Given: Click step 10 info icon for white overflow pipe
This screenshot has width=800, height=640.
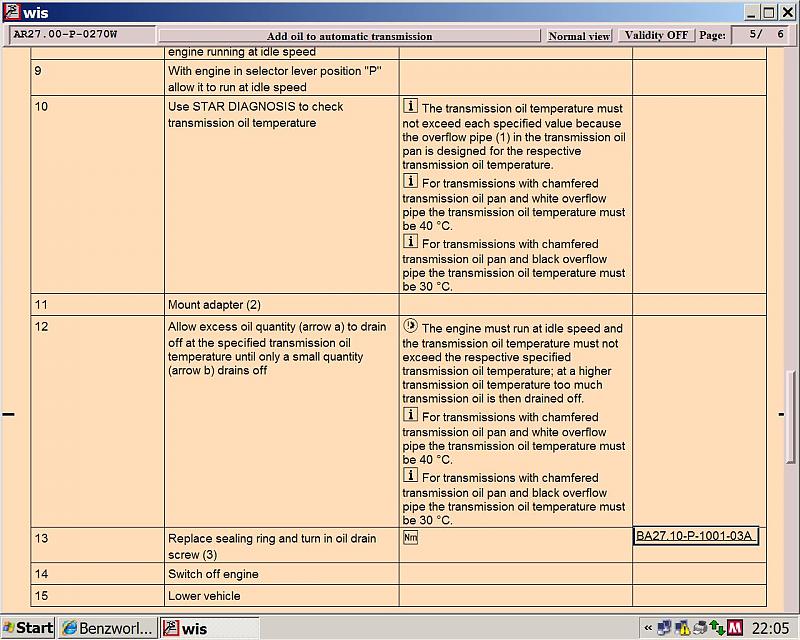Looking at the screenshot, I should coord(410,181).
